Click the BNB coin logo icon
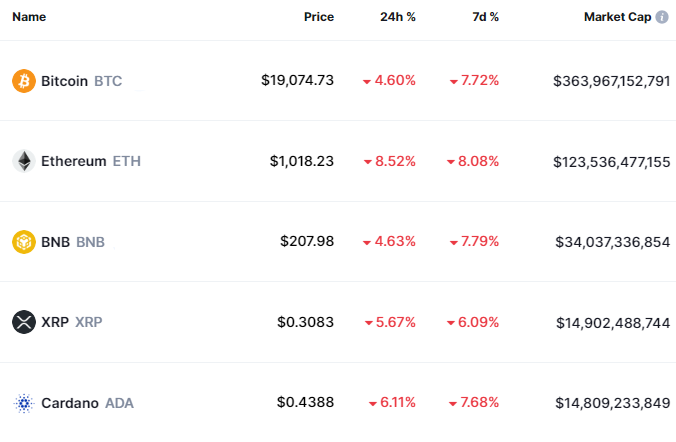Screen dimensions: 676x442 click(x=23, y=242)
